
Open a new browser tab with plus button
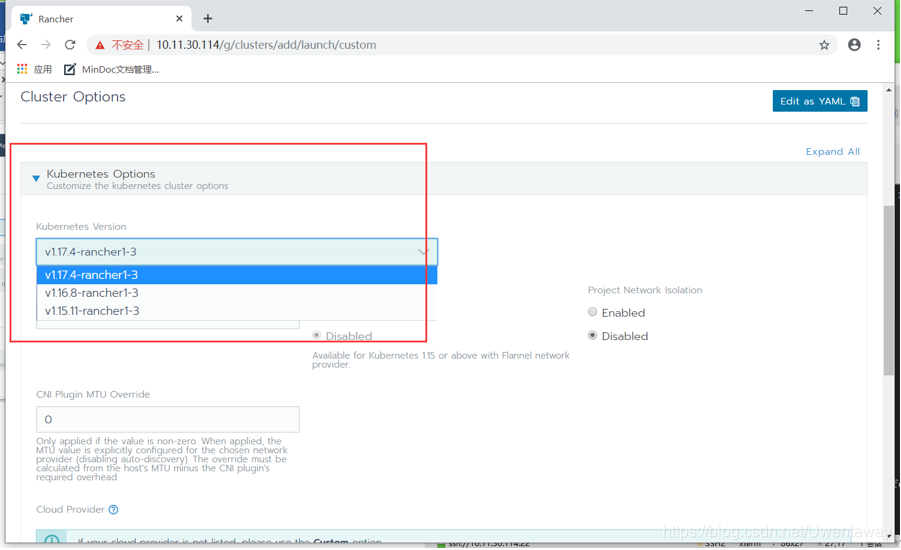[207, 19]
